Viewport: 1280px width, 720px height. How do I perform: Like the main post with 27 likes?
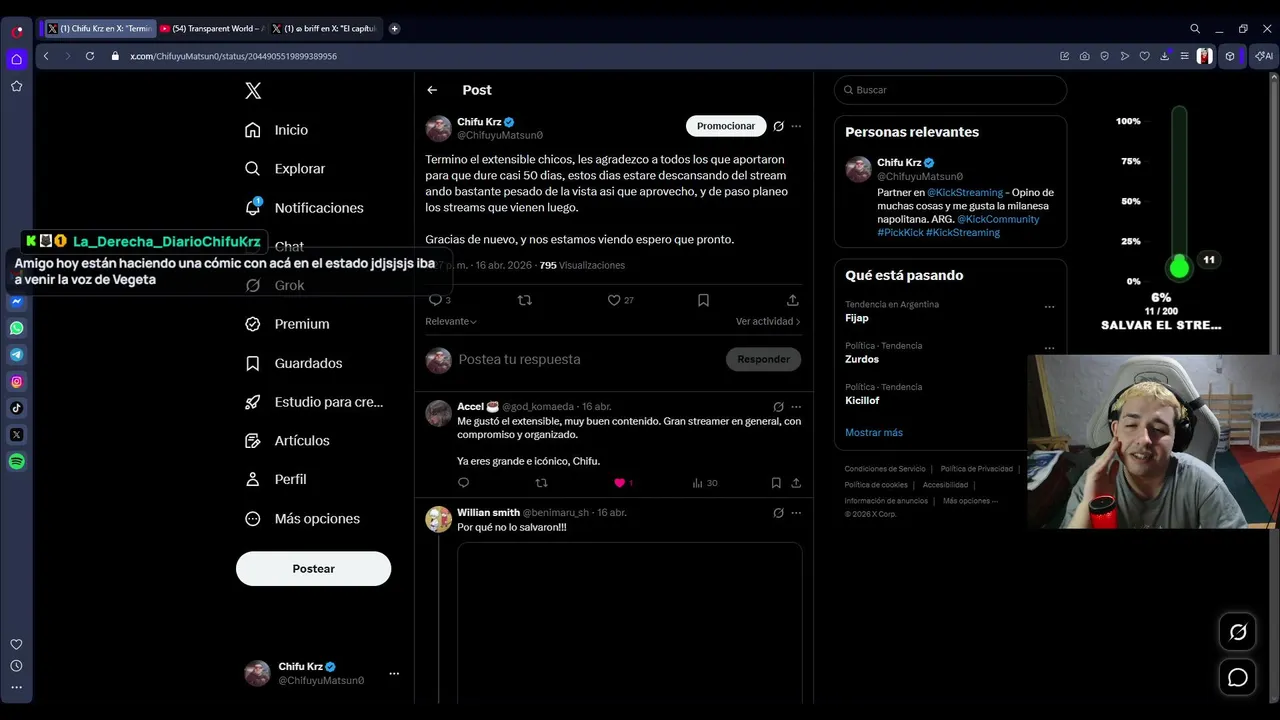coord(614,300)
